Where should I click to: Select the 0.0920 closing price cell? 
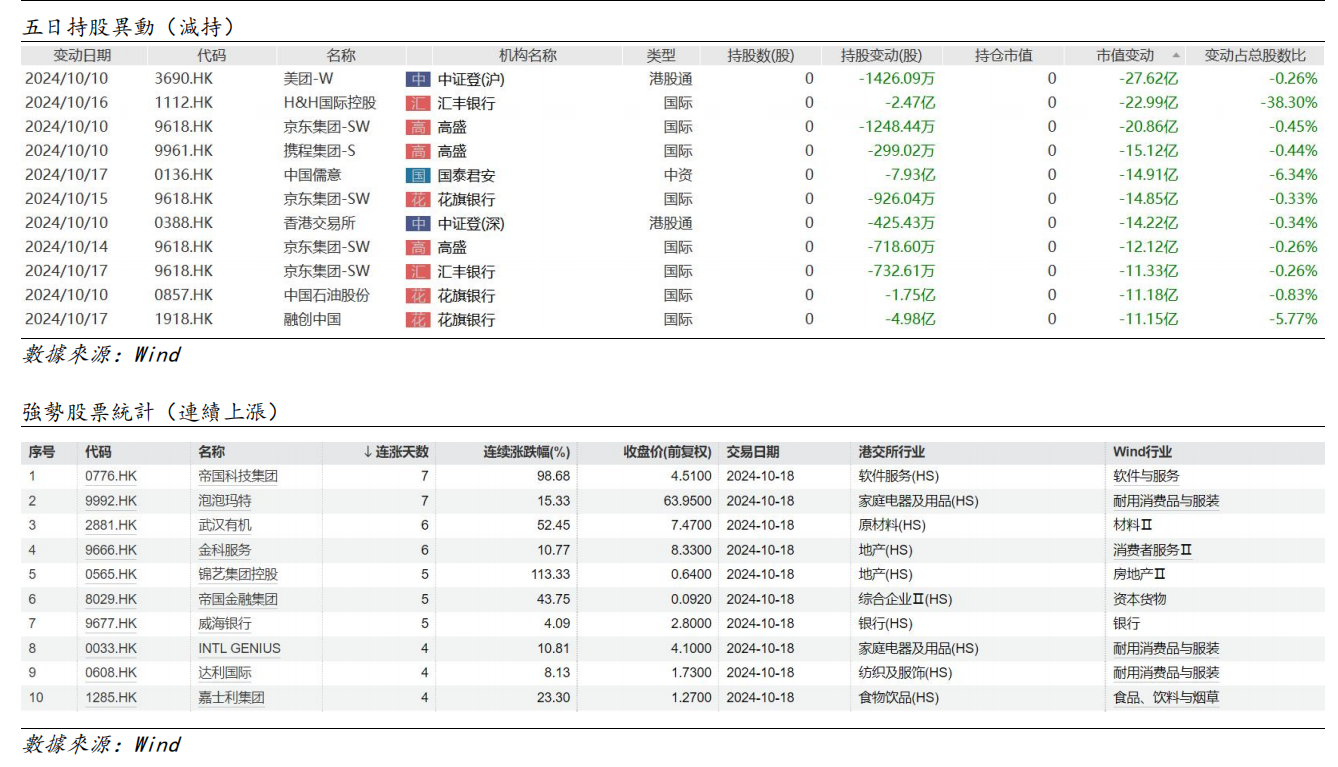click(692, 600)
